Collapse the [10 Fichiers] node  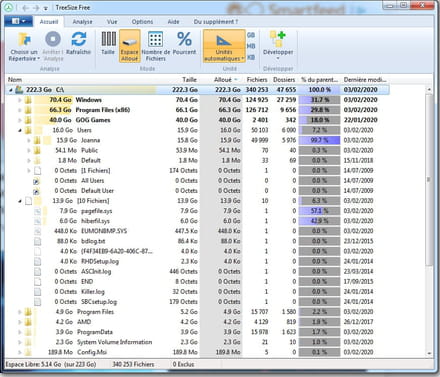point(20,201)
